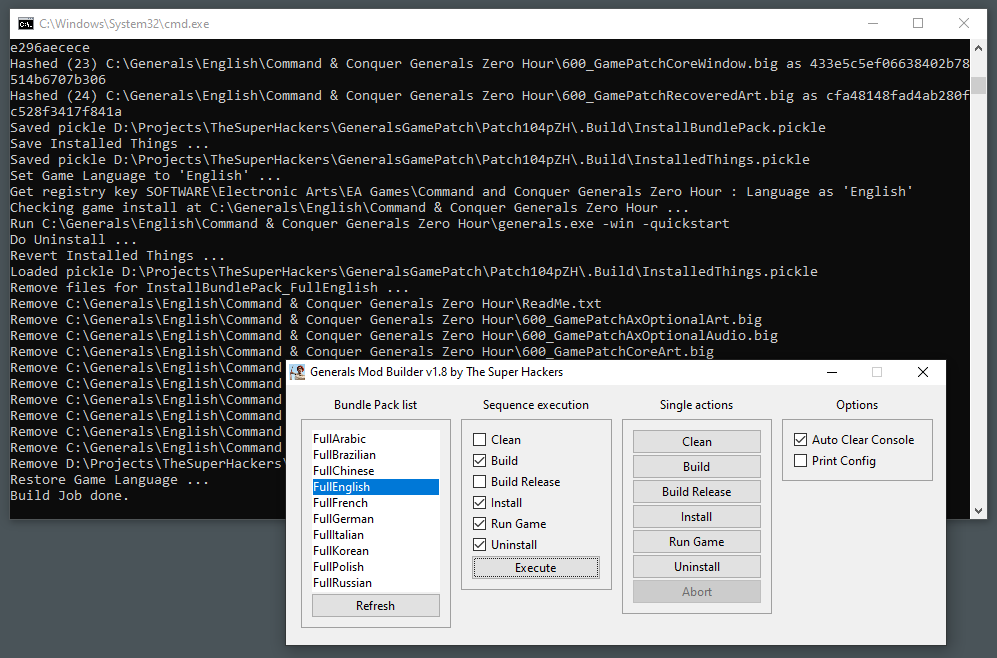Screen dimensions: 997x658
Task: Uncheck the Build sequence checkbox
Action: (x=479, y=460)
